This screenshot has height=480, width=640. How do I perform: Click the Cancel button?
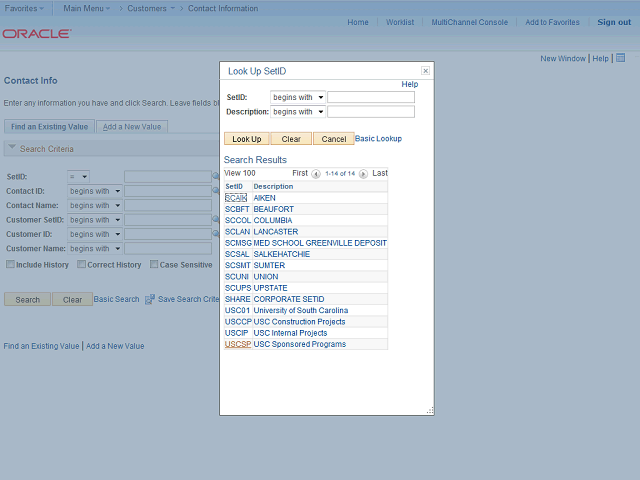pos(333,139)
